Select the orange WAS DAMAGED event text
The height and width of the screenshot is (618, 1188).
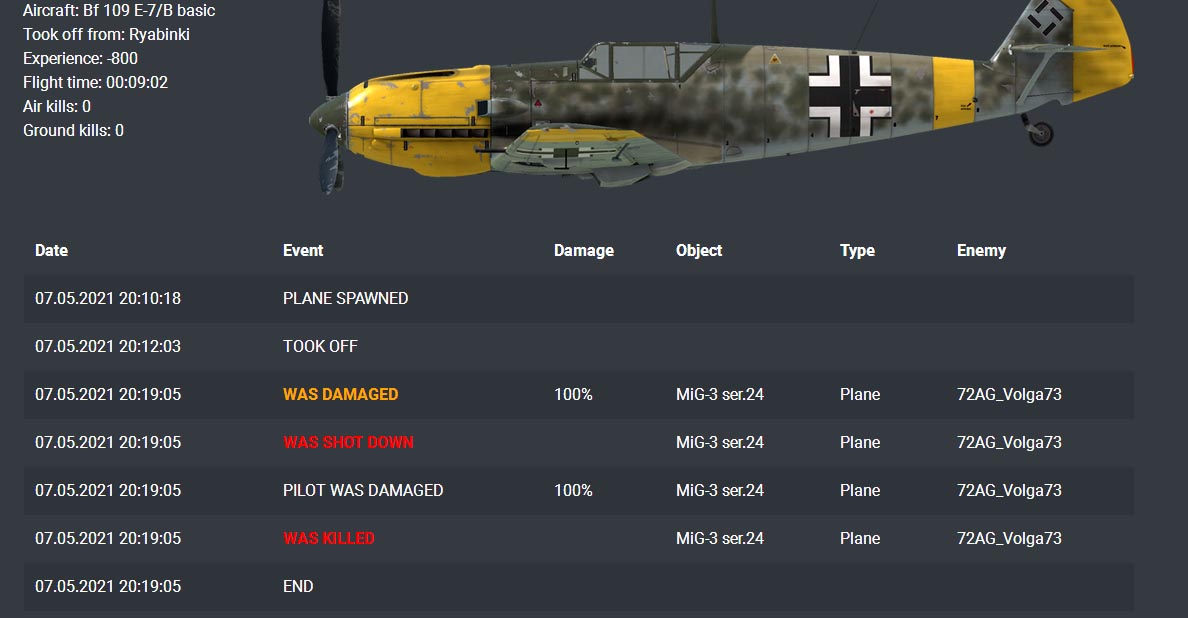(x=340, y=394)
